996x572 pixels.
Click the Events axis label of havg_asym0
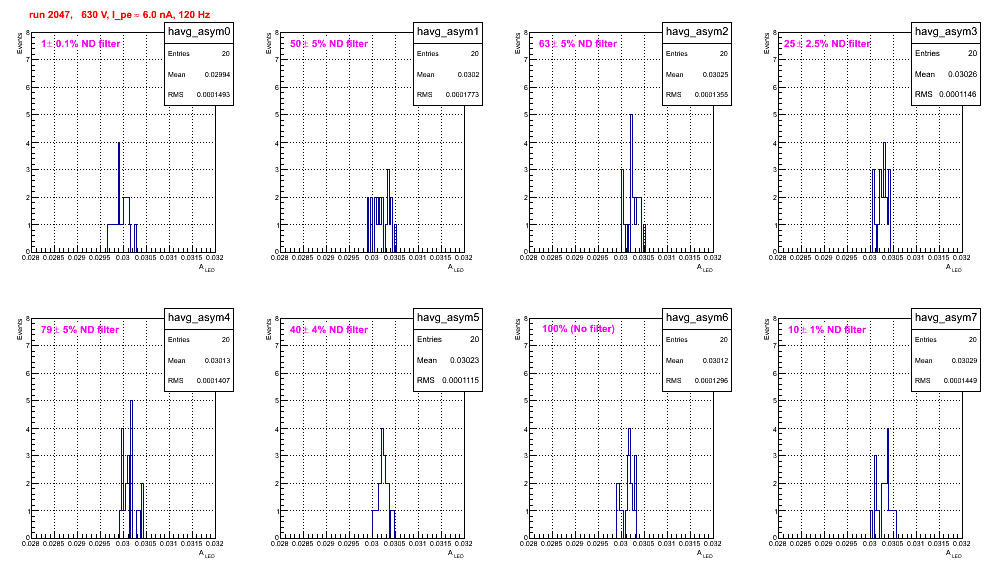(20, 44)
